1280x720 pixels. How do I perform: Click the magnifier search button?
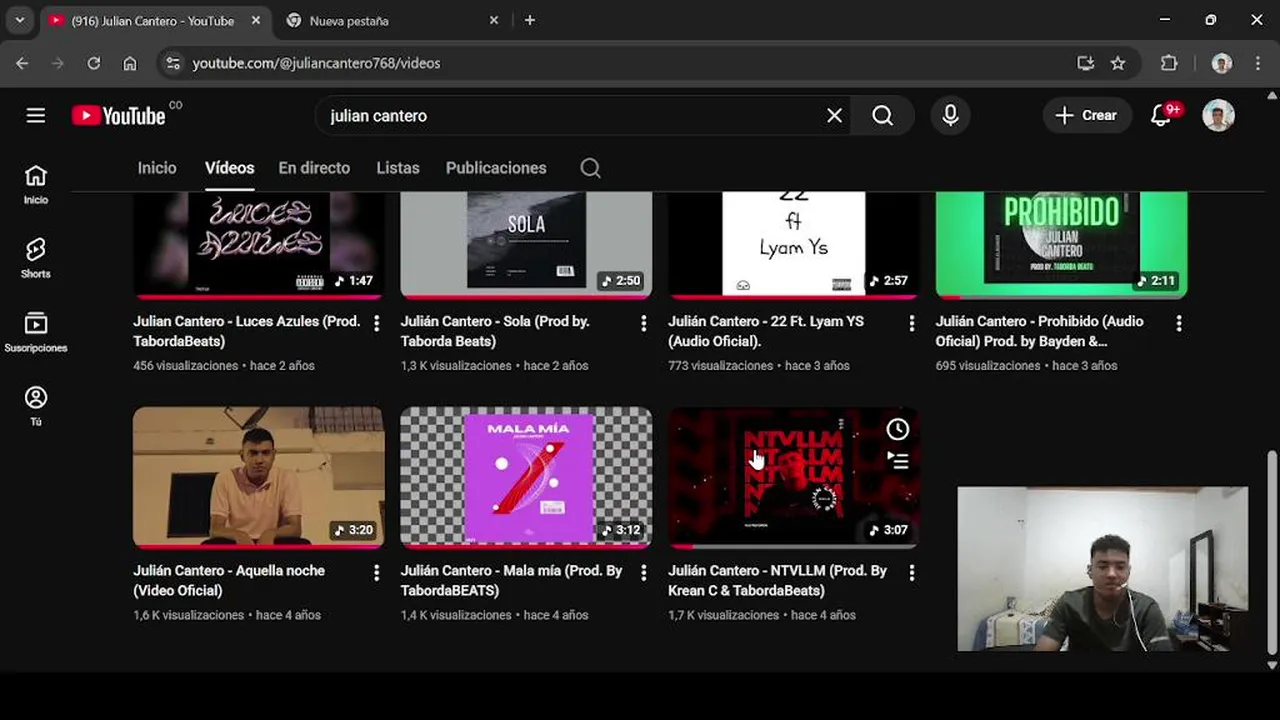(882, 116)
